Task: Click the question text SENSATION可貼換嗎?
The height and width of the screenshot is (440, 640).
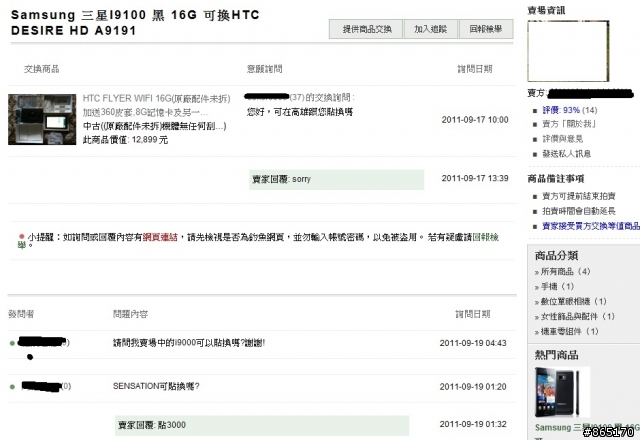Action: [x=156, y=386]
